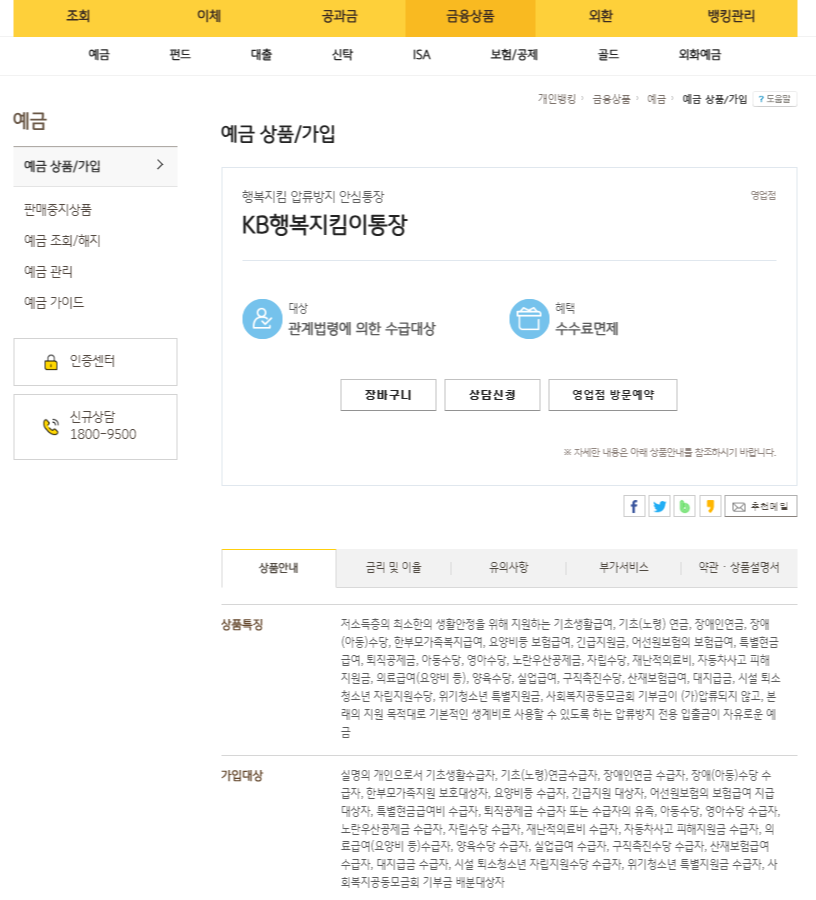Image resolution: width=816 pixels, height=900 pixels.
Task: Click subtitle 행복지킴 압류방지 안심통장
Action: [313, 196]
